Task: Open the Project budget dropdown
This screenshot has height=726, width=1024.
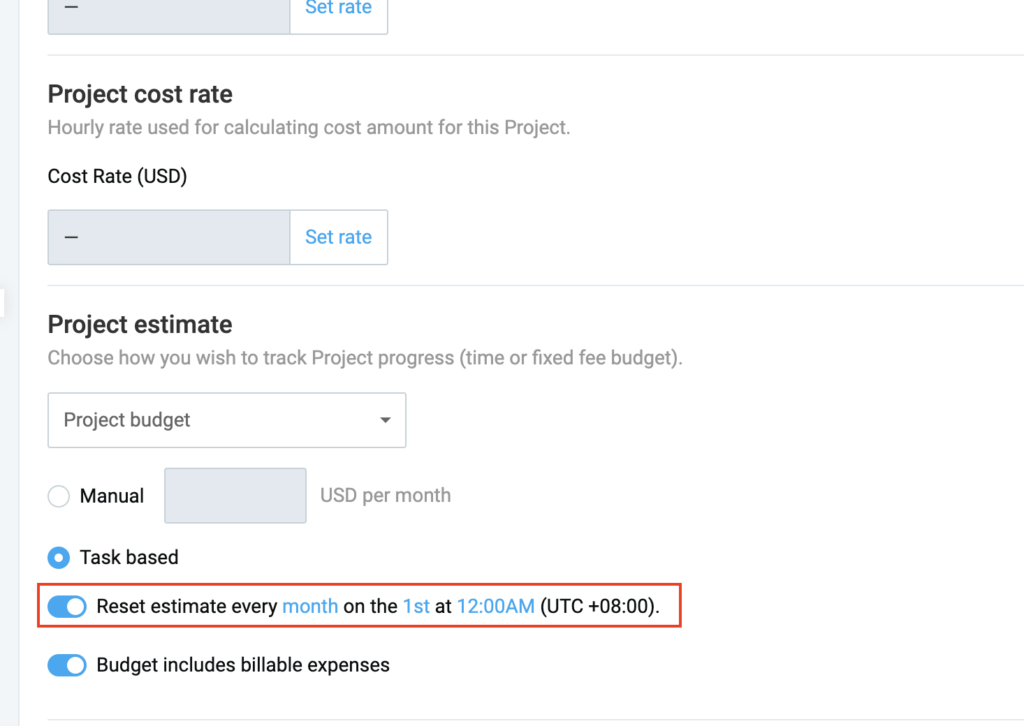Action: (x=226, y=420)
